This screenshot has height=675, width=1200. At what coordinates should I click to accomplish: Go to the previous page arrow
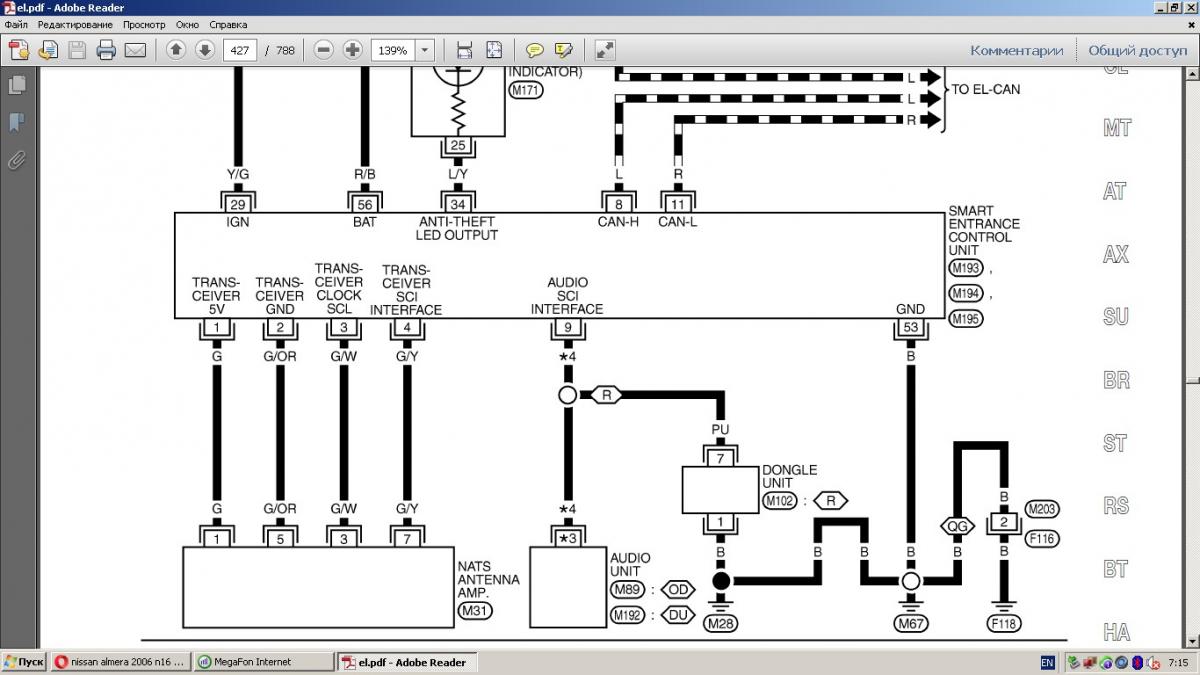point(176,50)
